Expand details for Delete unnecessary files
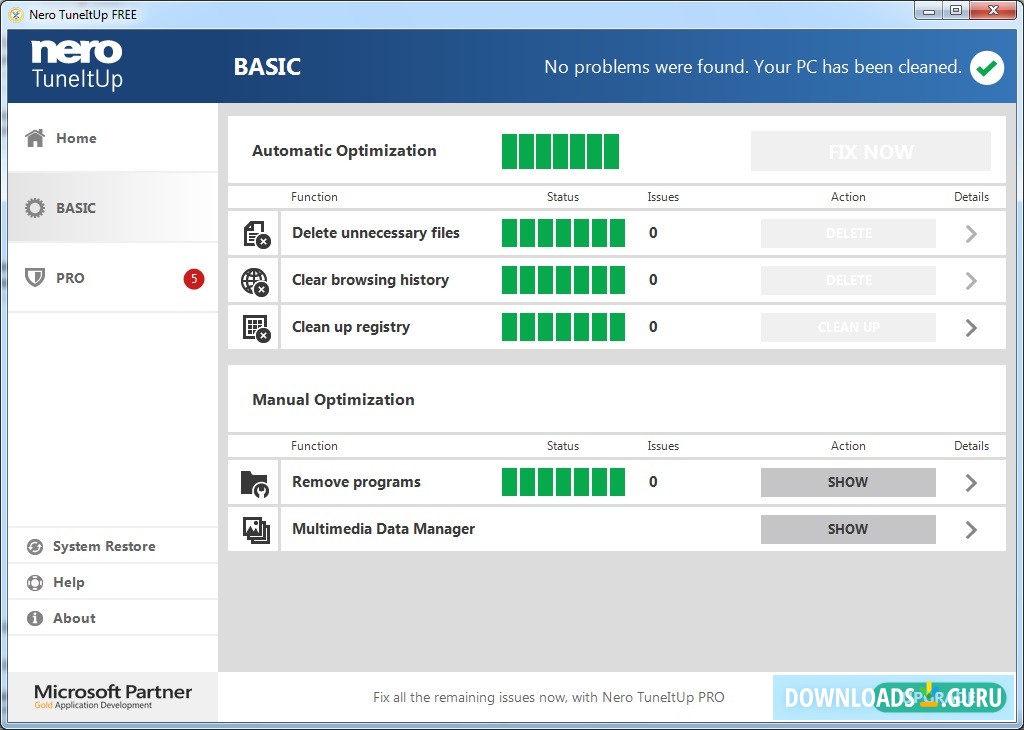 [971, 234]
